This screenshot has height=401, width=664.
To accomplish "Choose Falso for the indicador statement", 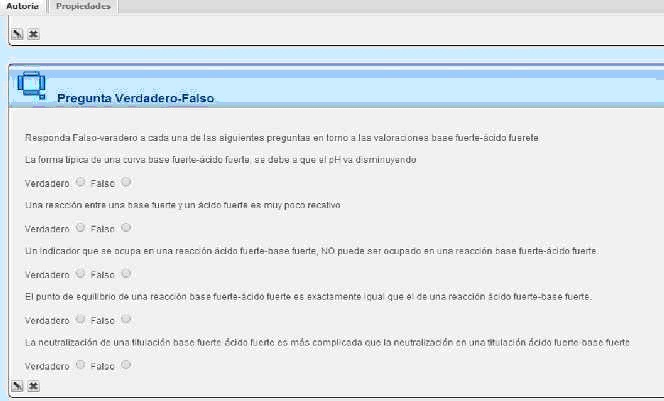I will [126, 273].
